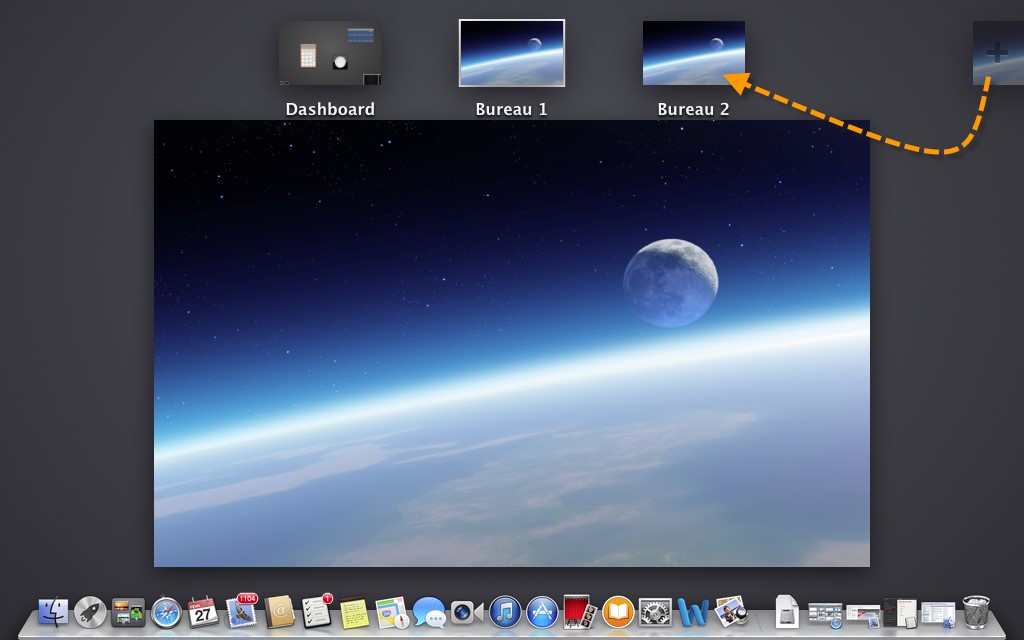This screenshot has height=640, width=1024.
Task: Switch to the Bureau 1 desktop
Action: [512, 53]
